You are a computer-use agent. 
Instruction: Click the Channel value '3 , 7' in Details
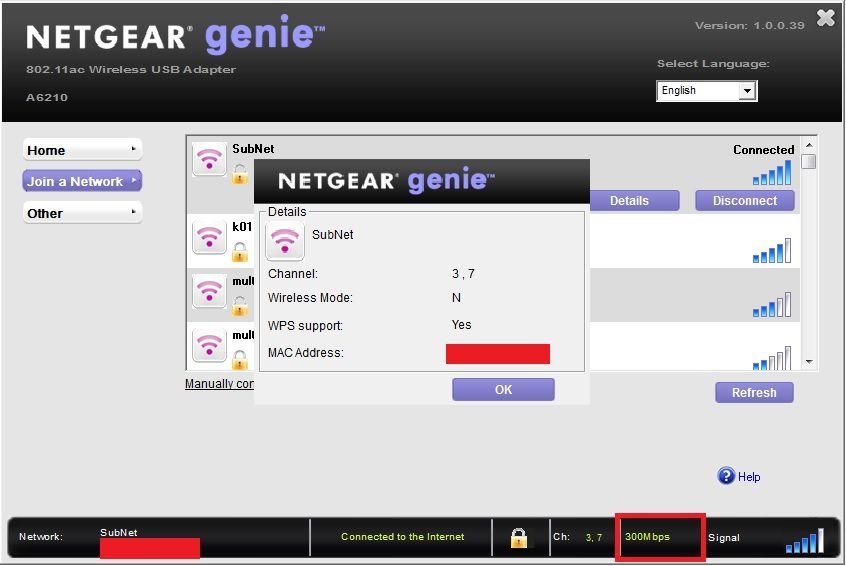463,274
